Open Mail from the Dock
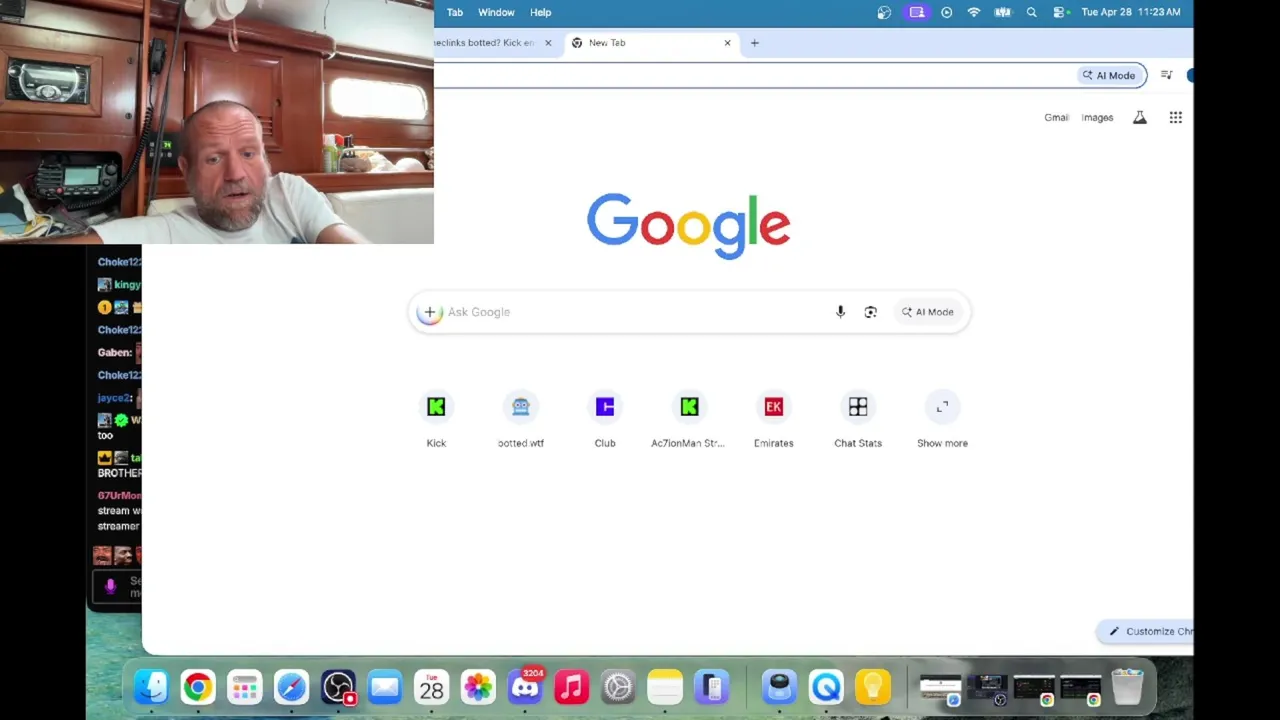This screenshot has height=720, width=1280. (x=385, y=687)
